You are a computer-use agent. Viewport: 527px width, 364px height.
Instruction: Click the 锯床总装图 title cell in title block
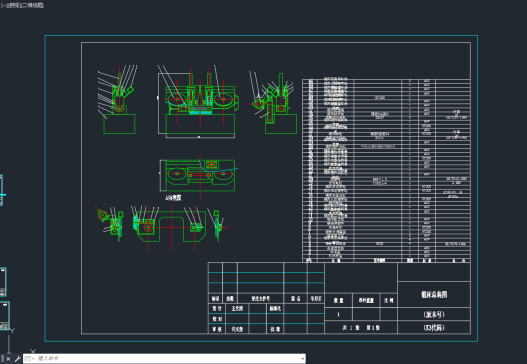(x=434, y=295)
